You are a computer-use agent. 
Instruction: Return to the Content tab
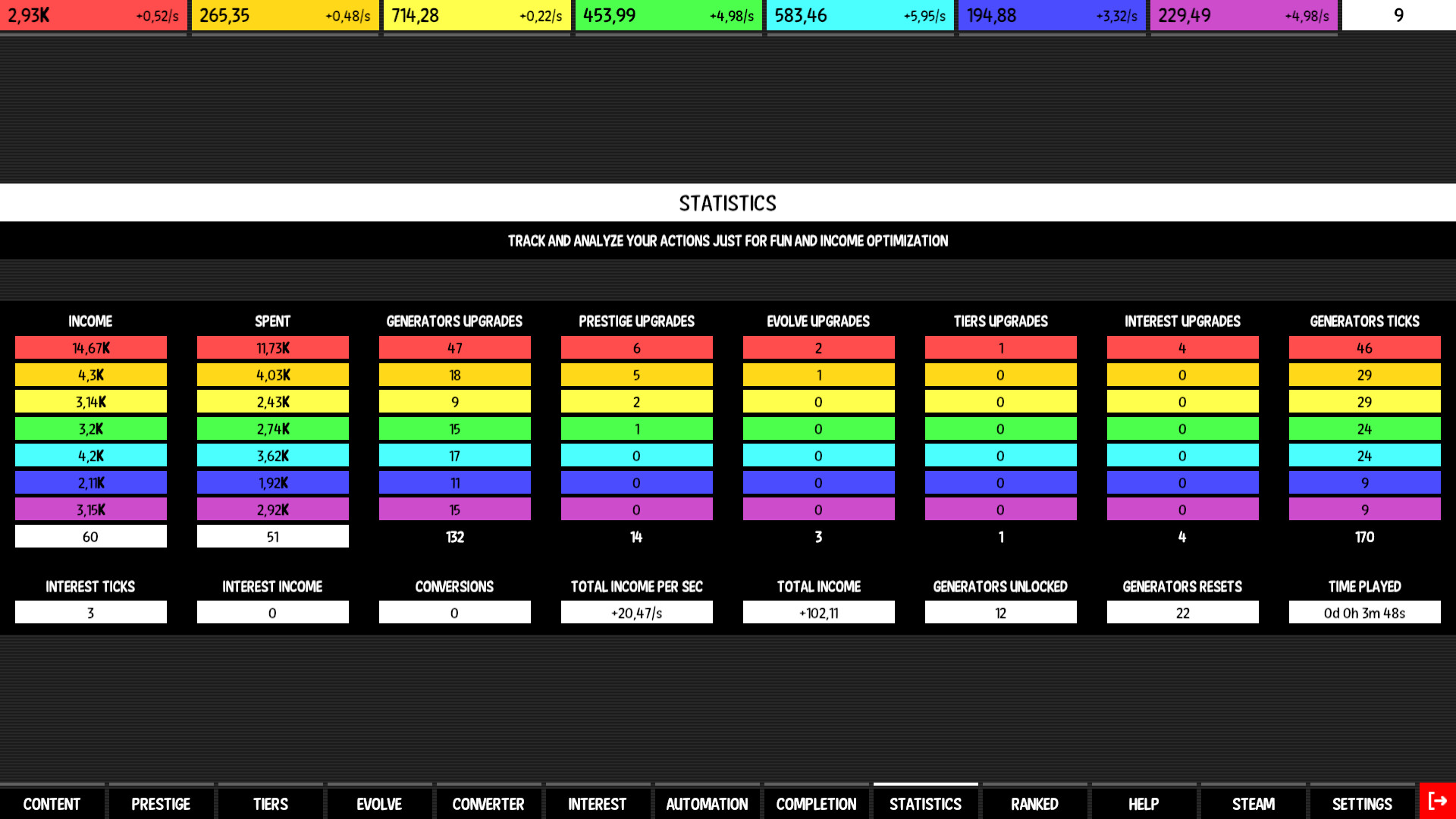click(52, 804)
